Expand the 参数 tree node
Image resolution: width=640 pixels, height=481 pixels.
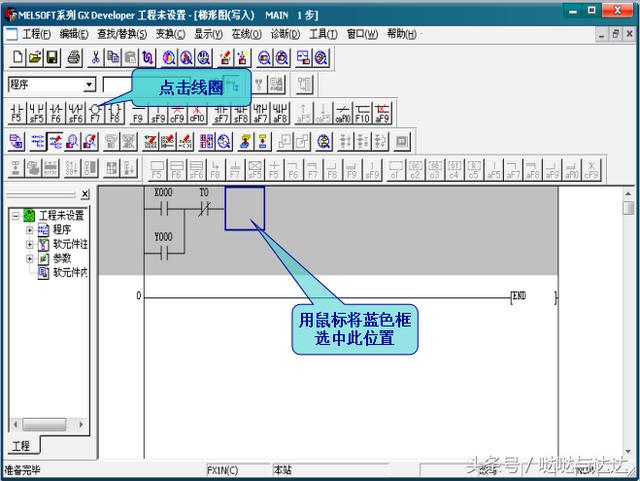pos(29,258)
